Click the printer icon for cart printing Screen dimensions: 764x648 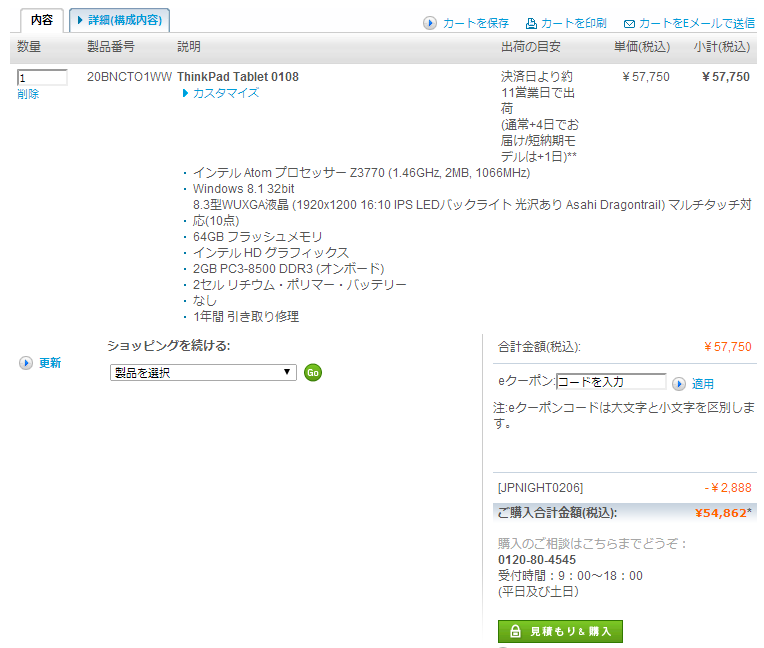[531, 23]
